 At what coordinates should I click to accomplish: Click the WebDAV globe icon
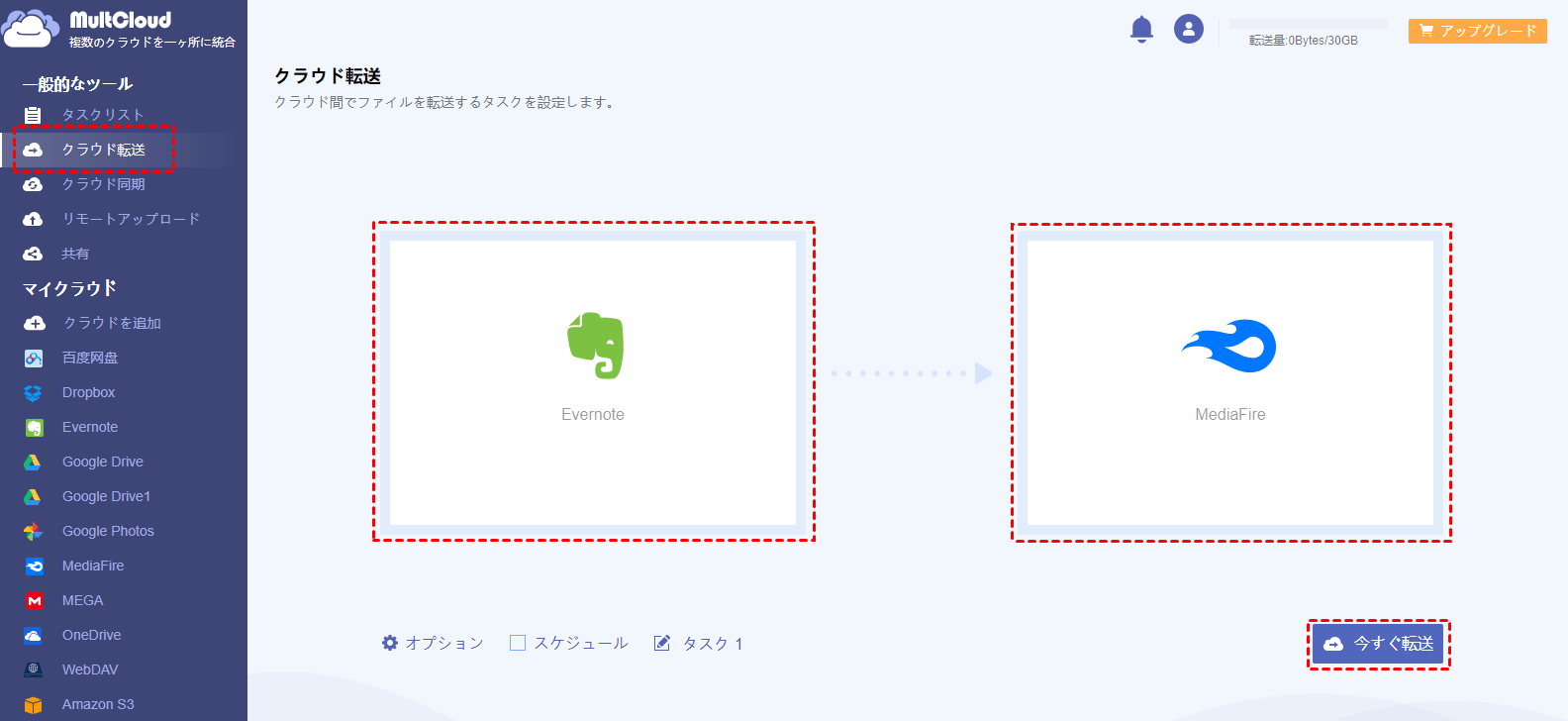tap(33, 670)
